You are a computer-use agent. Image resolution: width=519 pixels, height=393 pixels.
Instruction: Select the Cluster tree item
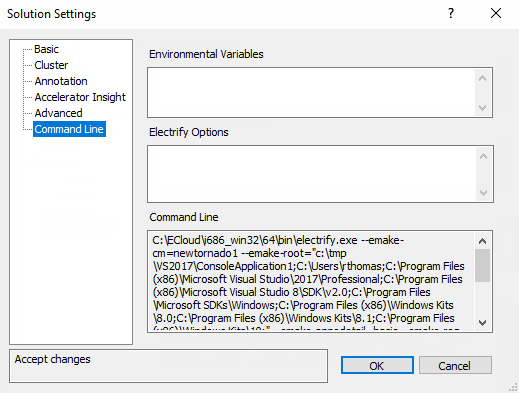(51, 65)
